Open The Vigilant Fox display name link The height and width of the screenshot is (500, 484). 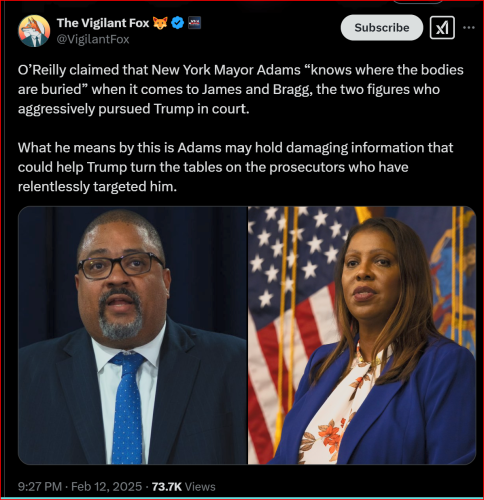[103, 23]
